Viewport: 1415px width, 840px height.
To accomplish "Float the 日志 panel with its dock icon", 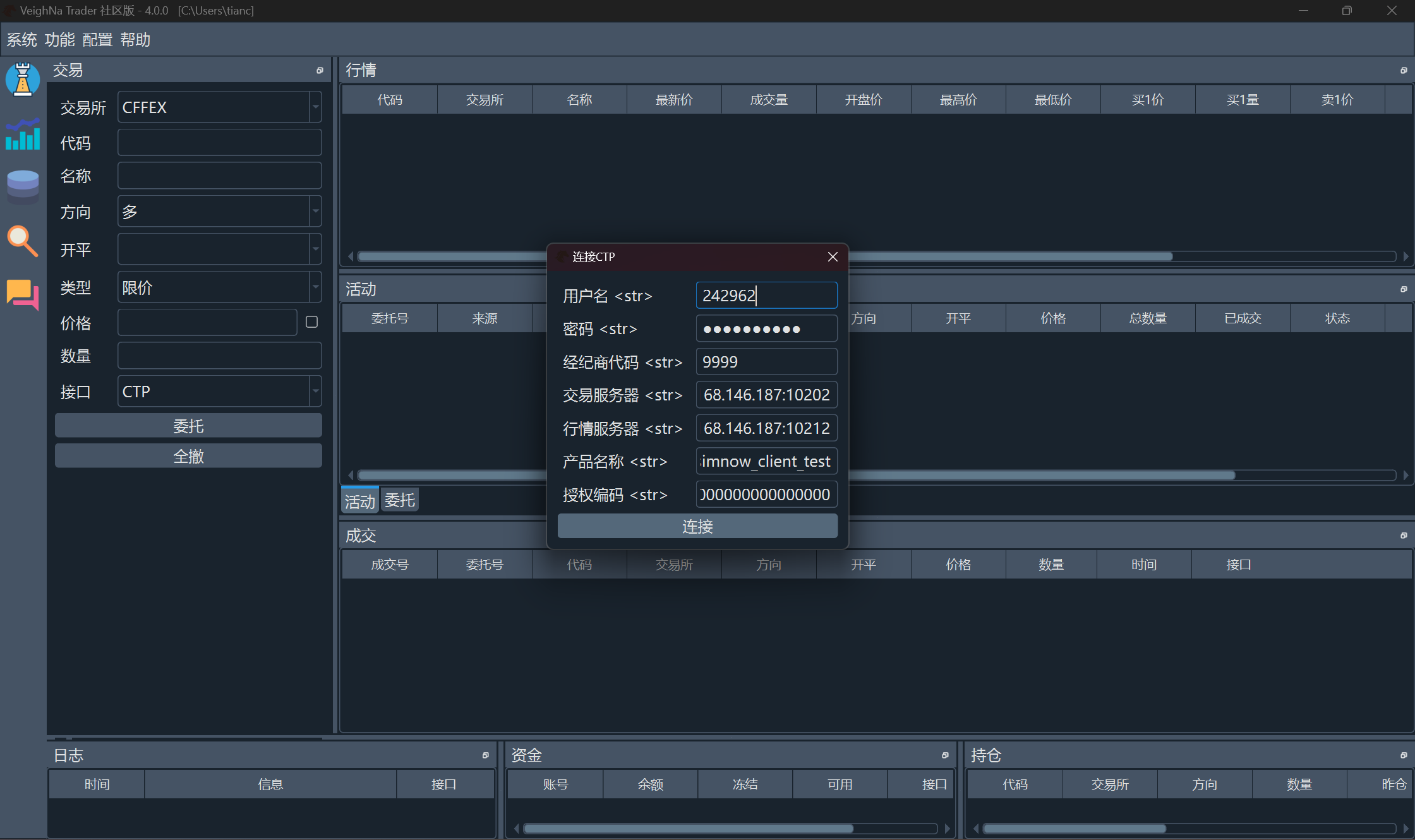I will point(485,755).
